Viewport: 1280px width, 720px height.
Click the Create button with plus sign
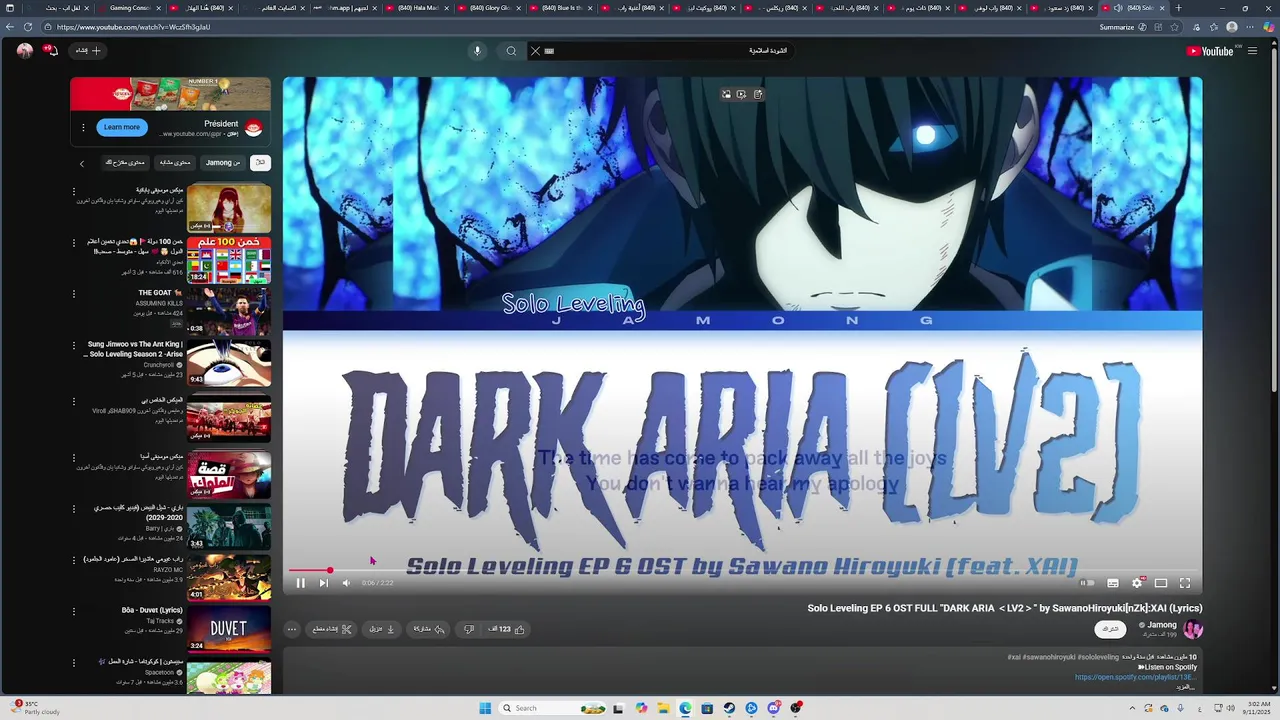89,50
